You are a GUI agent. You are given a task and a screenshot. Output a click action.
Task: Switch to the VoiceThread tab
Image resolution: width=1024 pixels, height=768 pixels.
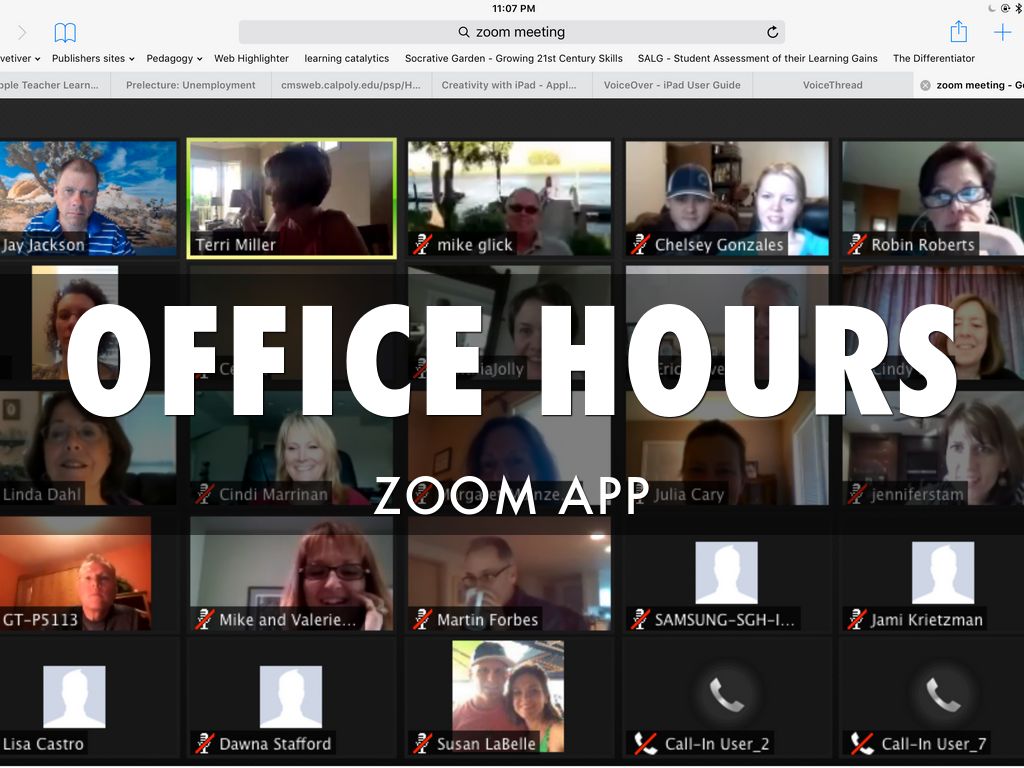tap(832, 86)
